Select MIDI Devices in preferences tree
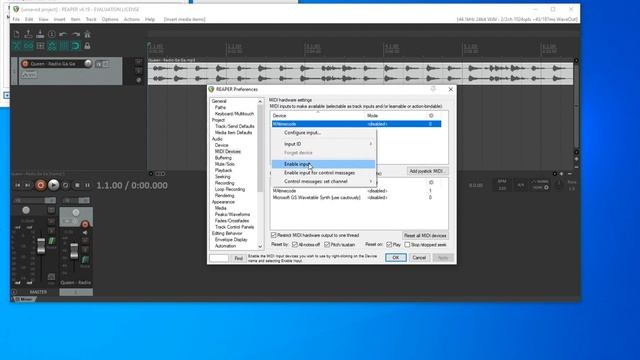The image size is (640, 360). 228,151
